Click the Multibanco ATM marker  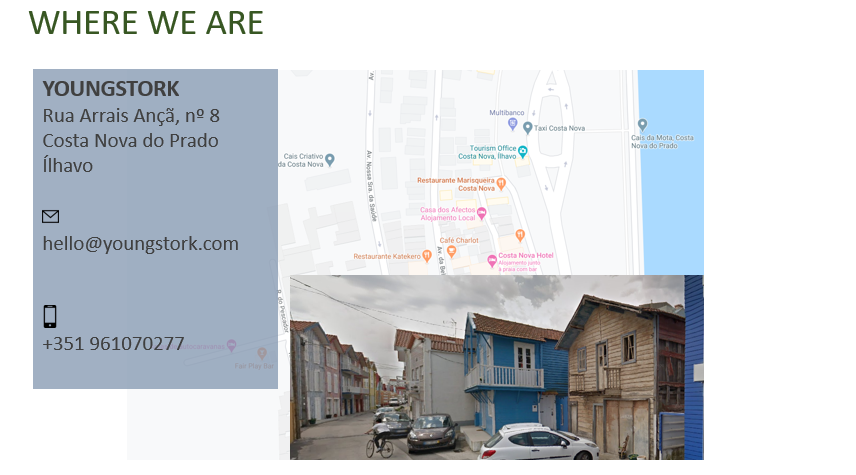(513, 124)
